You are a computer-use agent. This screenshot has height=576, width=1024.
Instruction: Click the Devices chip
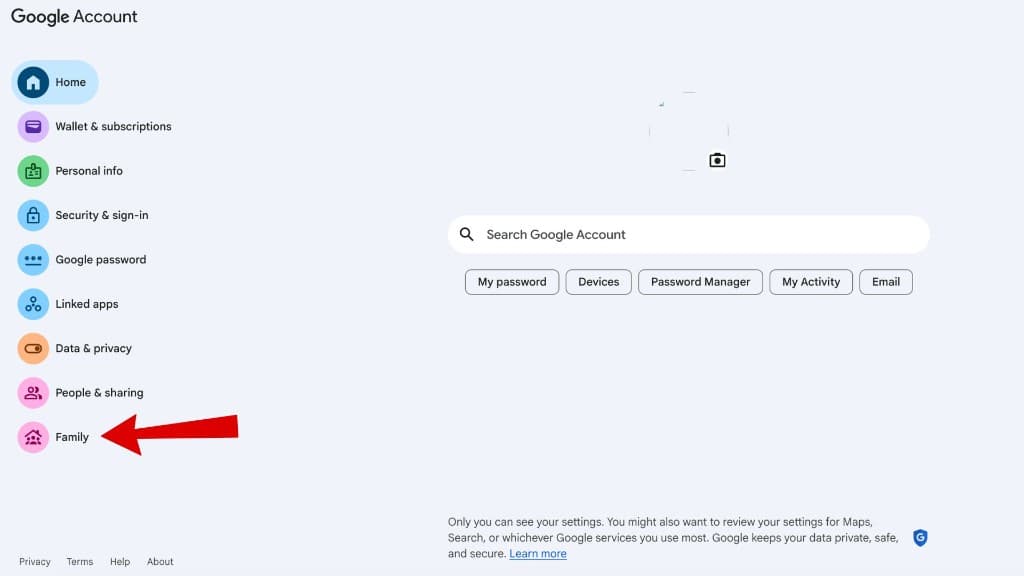coord(599,282)
